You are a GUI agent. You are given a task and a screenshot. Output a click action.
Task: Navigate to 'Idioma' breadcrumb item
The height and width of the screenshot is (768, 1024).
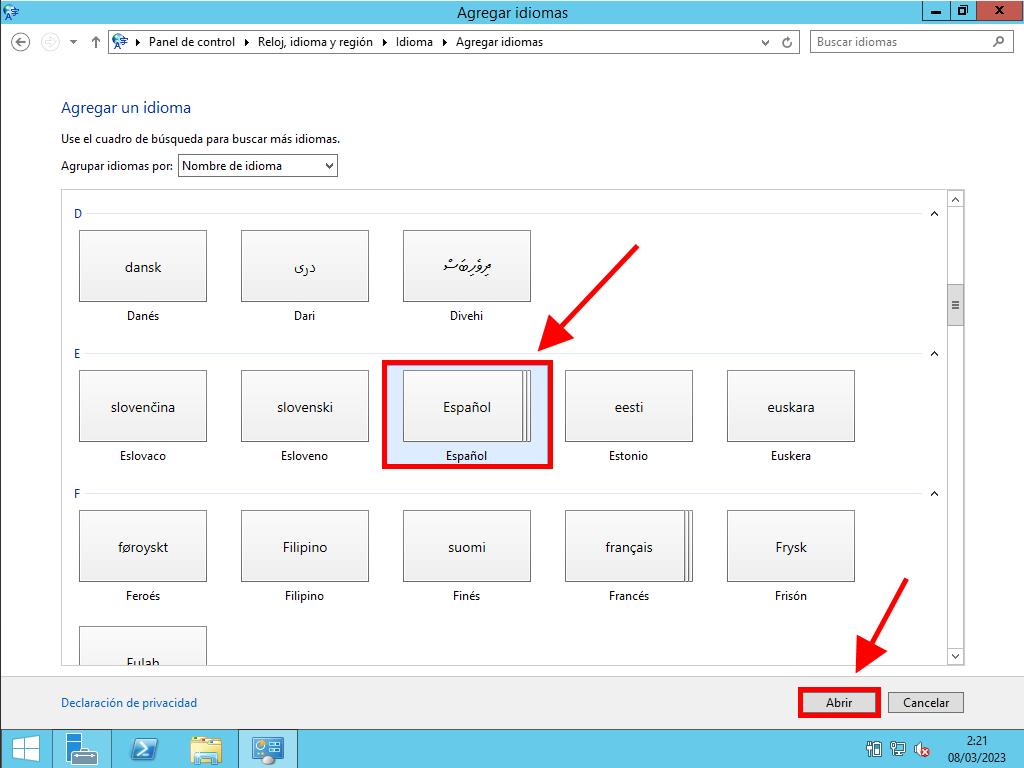click(414, 42)
